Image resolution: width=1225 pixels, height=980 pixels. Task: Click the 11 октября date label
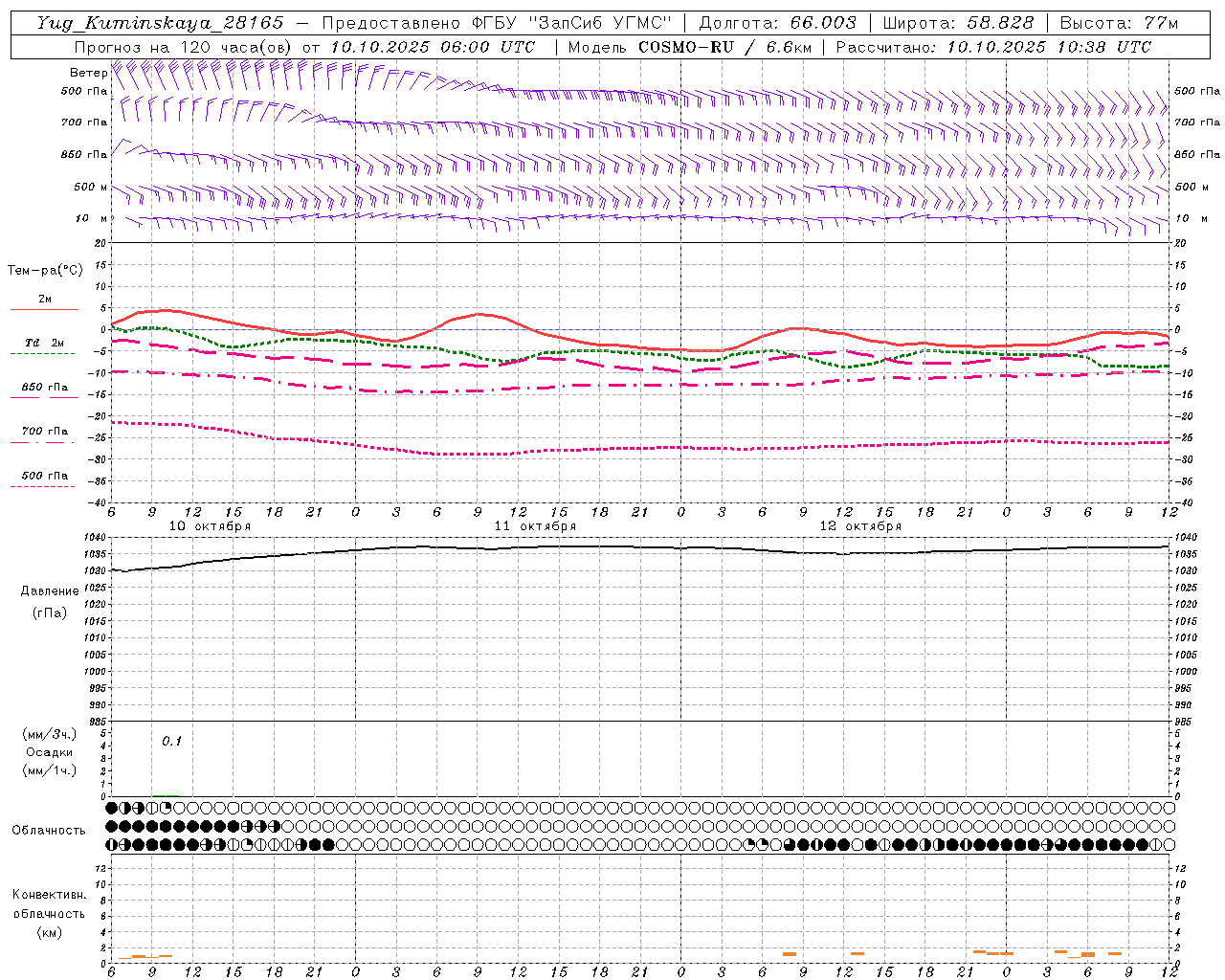tap(535, 526)
